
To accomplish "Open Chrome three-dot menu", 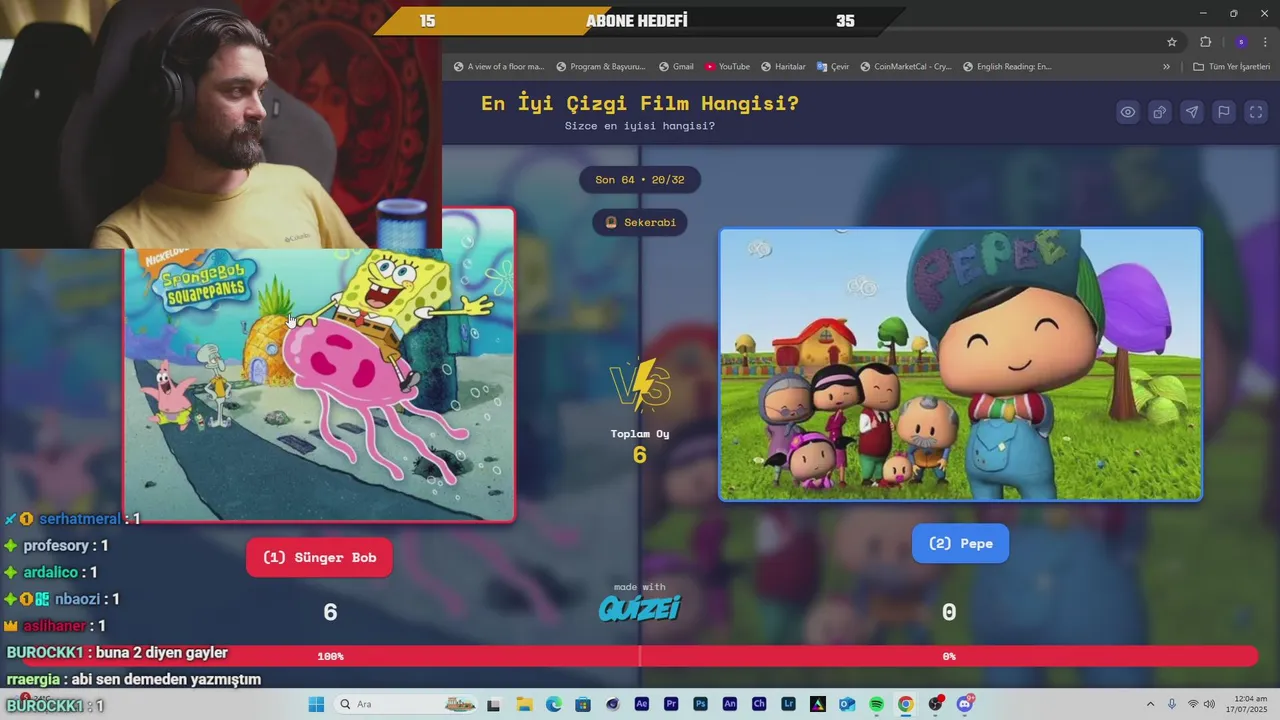I will click(1266, 42).
